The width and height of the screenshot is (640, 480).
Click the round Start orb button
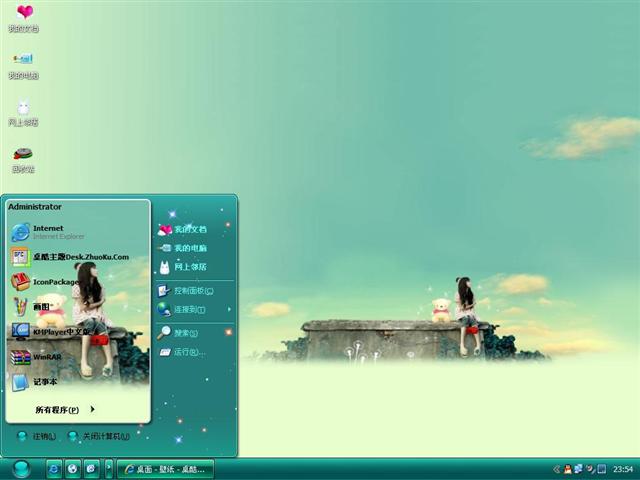(21, 469)
